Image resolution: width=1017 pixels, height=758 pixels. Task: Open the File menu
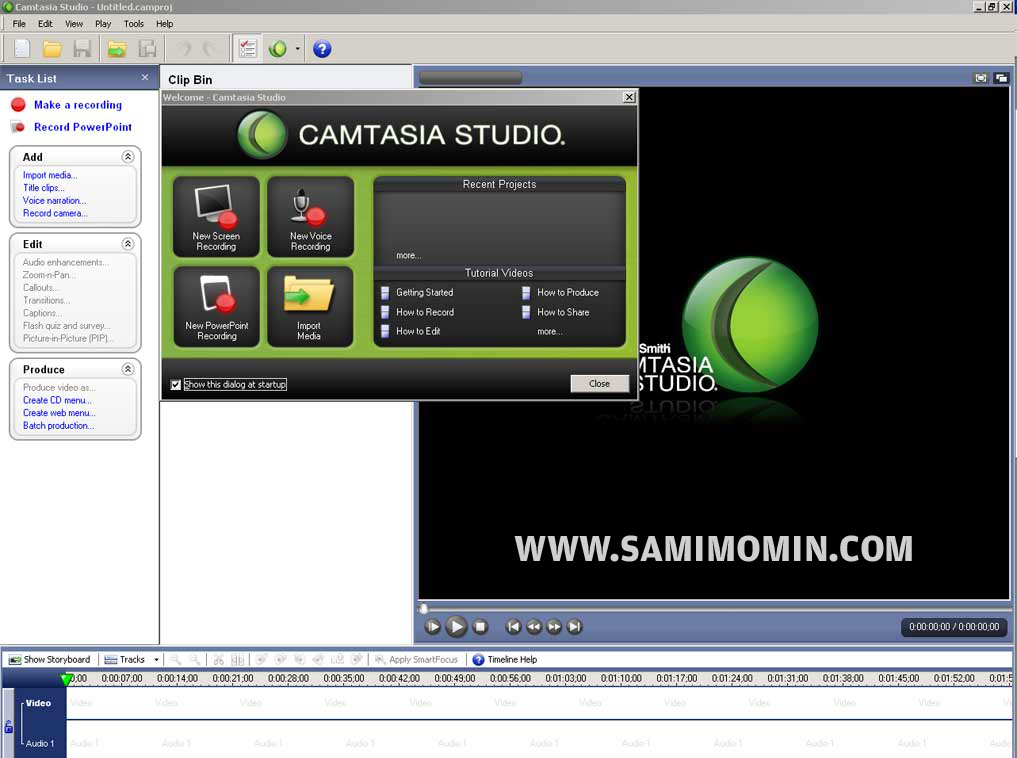(19, 23)
